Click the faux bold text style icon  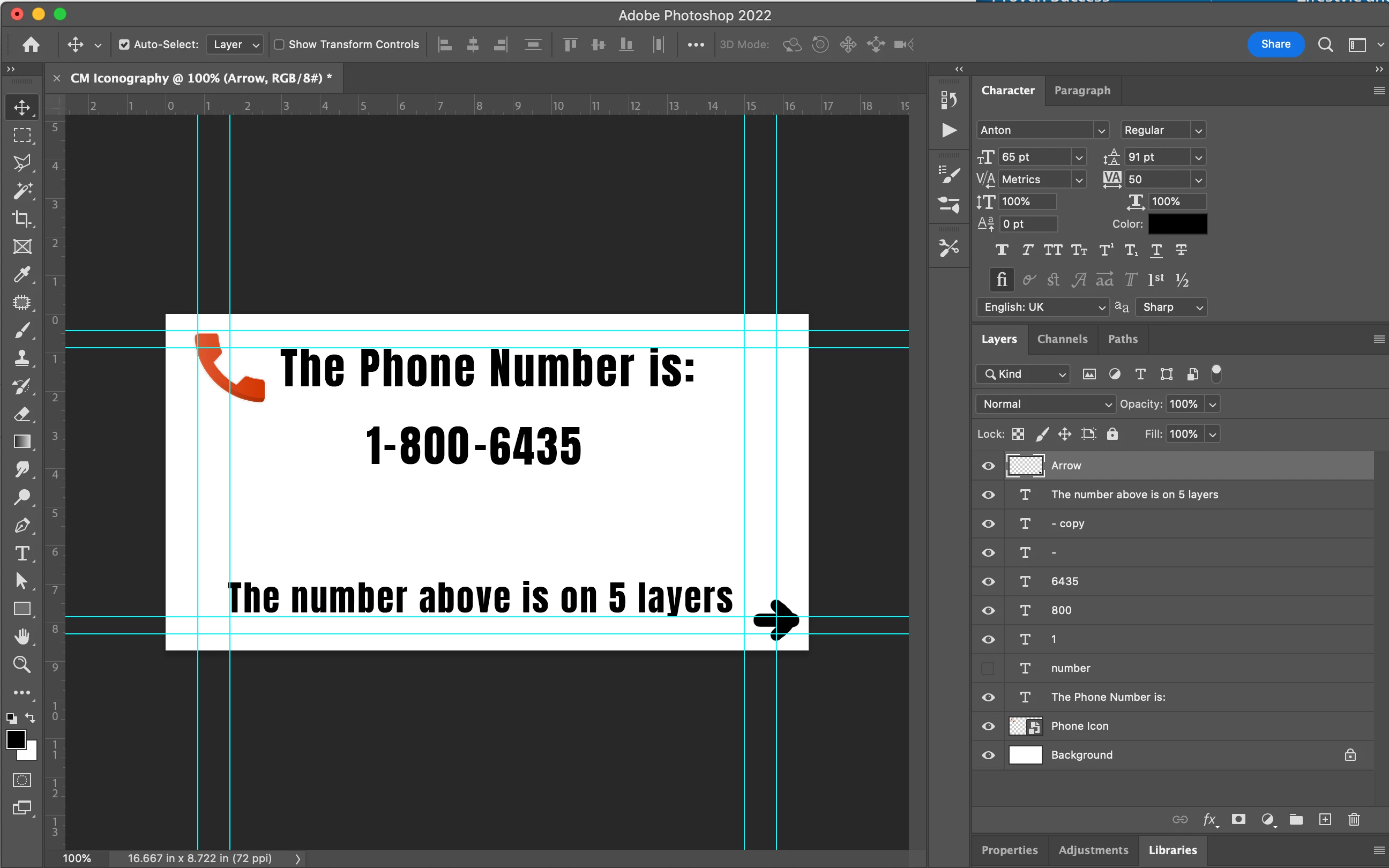tap(1002, 250)
